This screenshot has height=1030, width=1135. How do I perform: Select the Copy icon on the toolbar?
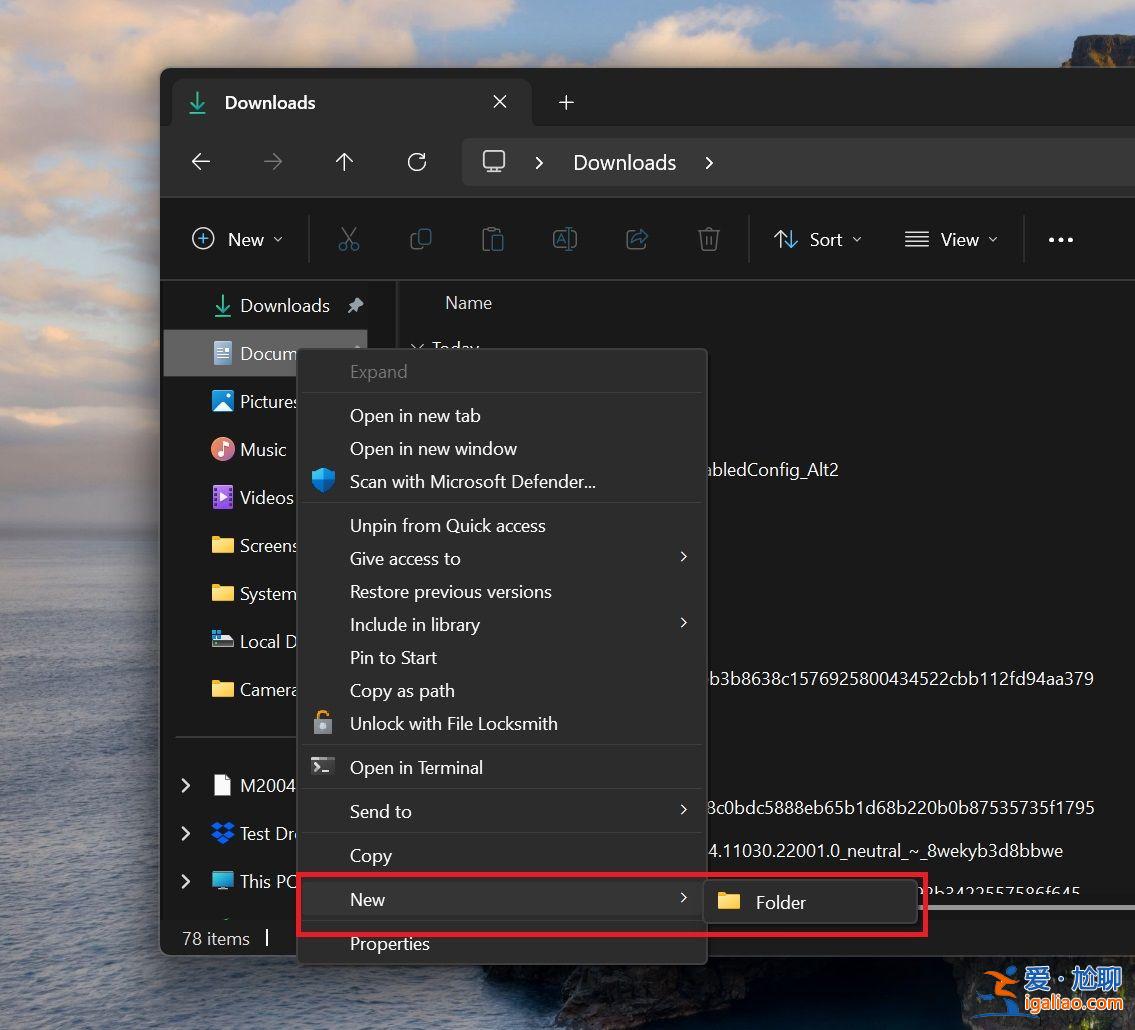[x=420, y=239]
